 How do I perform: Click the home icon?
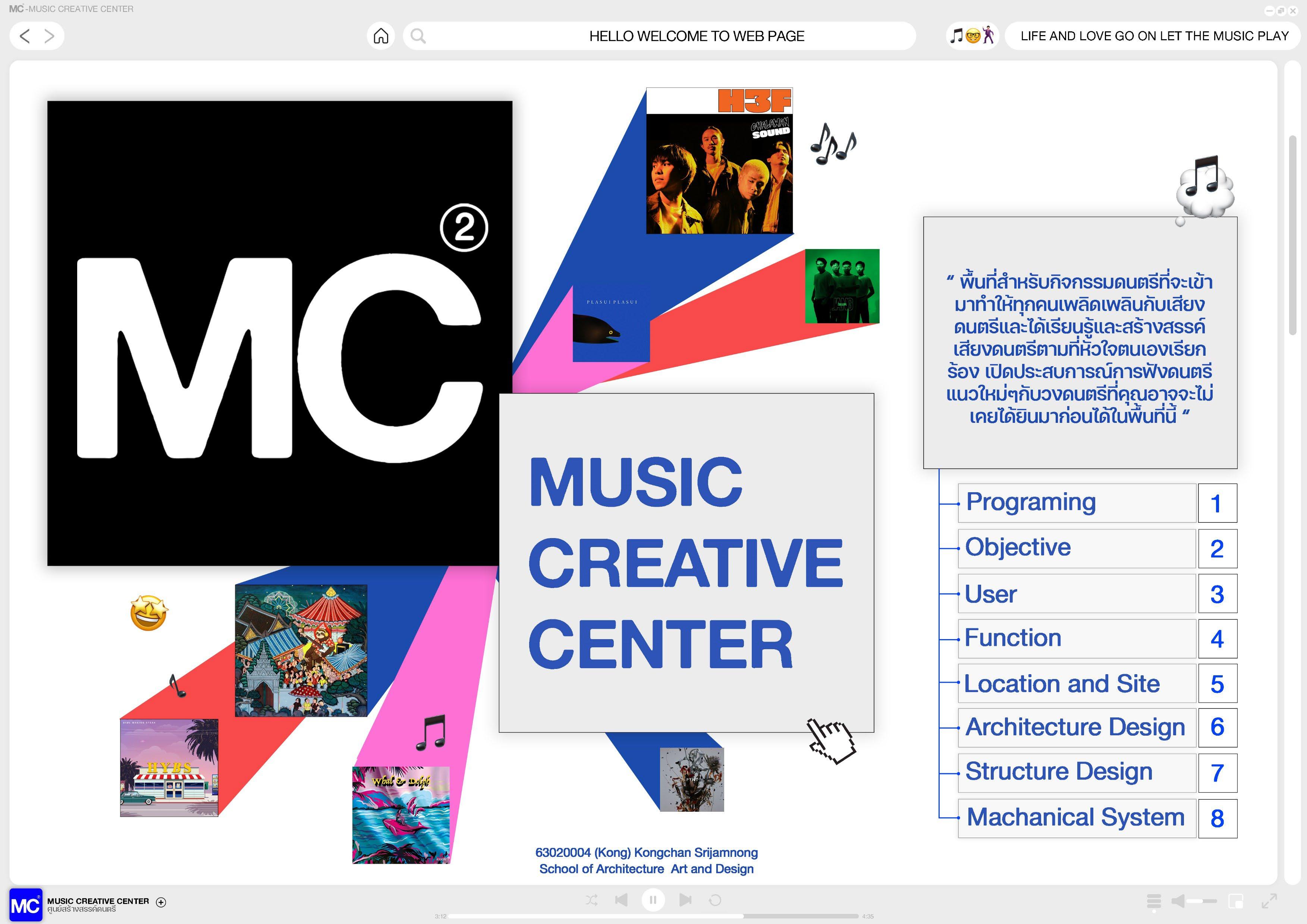pos(381,36)
